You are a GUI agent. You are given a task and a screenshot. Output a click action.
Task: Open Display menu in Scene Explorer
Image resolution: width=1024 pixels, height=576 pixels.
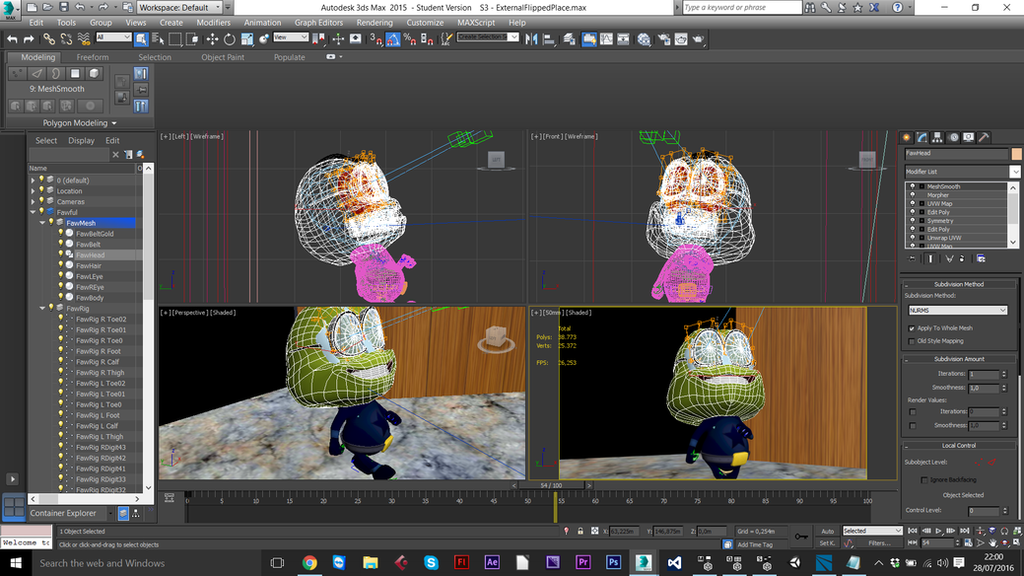click(81, 140)
